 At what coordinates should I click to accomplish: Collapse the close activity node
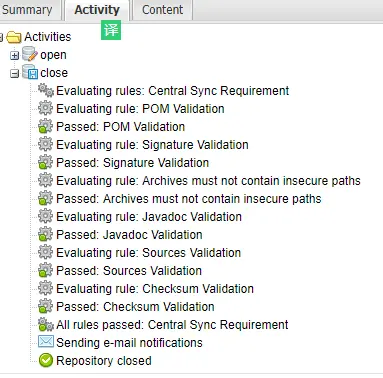pos(14,73)
